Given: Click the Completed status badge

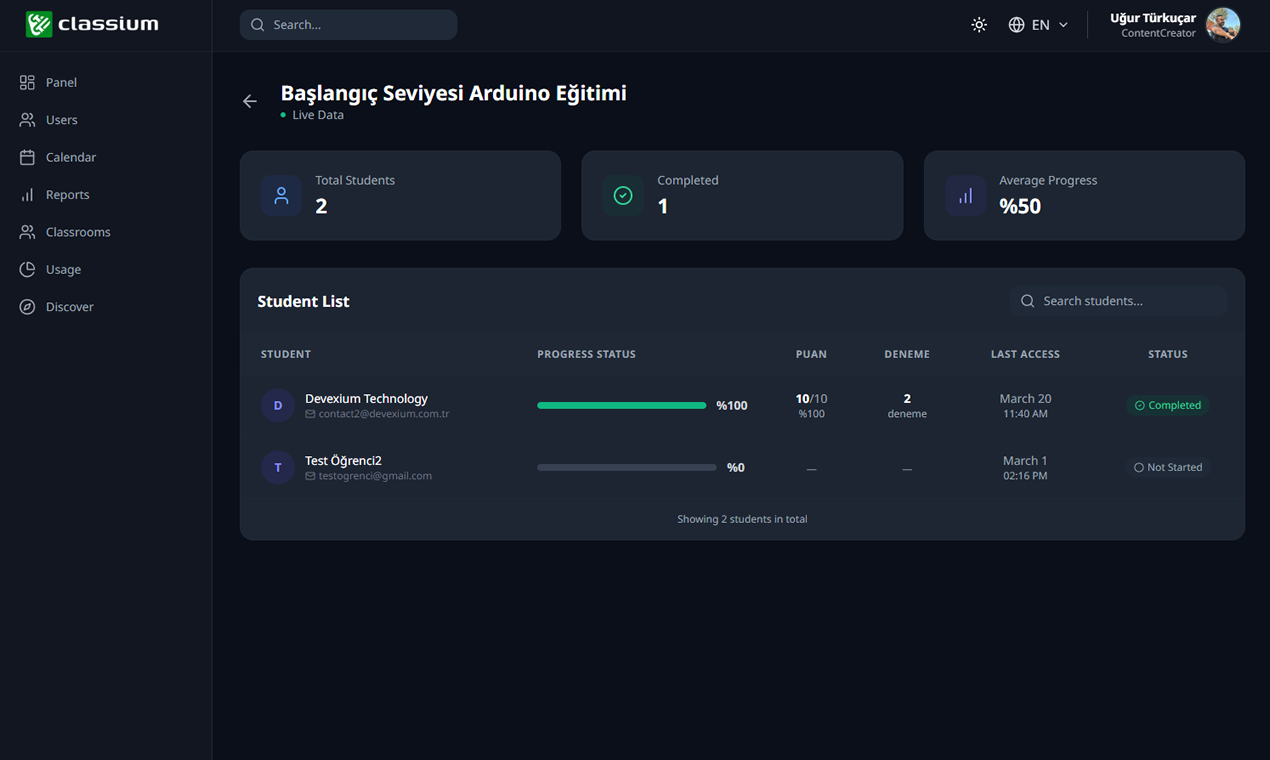Looking at the screenshot, I should point(1168,406).
